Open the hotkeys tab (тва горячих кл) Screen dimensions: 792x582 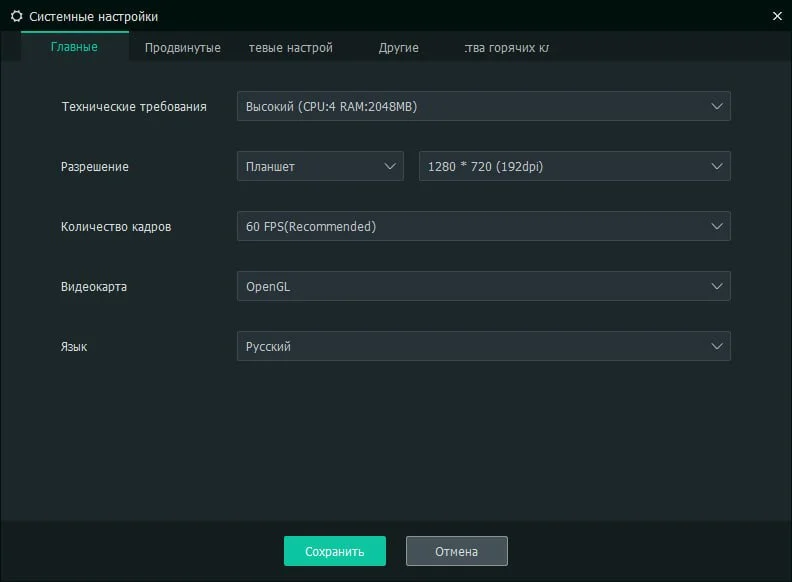[507, 47]
